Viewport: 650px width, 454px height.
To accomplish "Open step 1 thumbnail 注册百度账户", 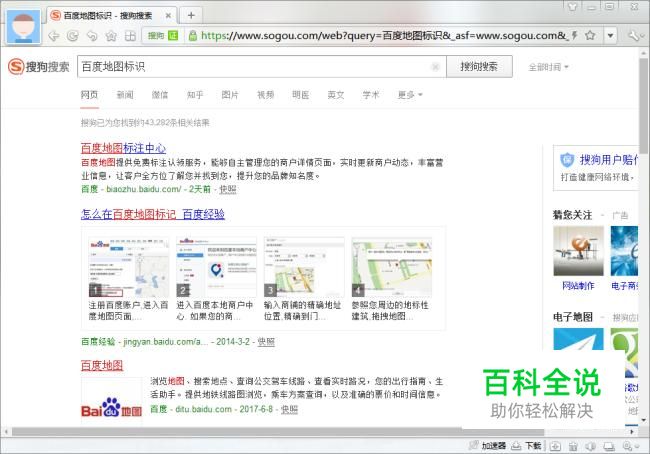I will point(129,267).
